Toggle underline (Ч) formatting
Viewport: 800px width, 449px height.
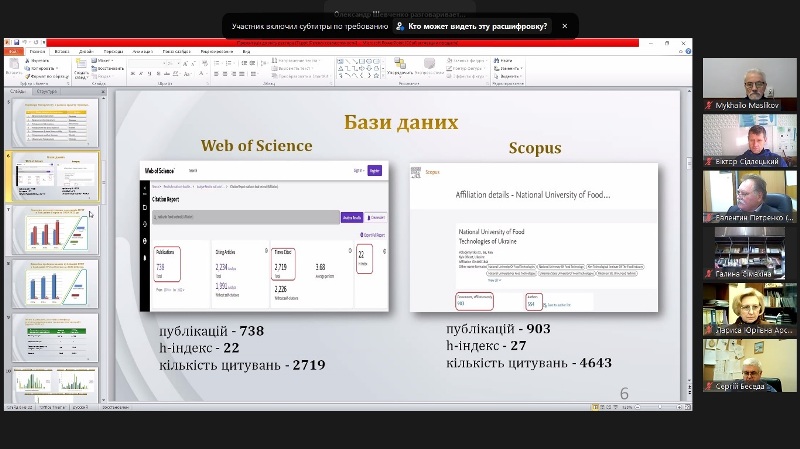(x=149, y=73)
